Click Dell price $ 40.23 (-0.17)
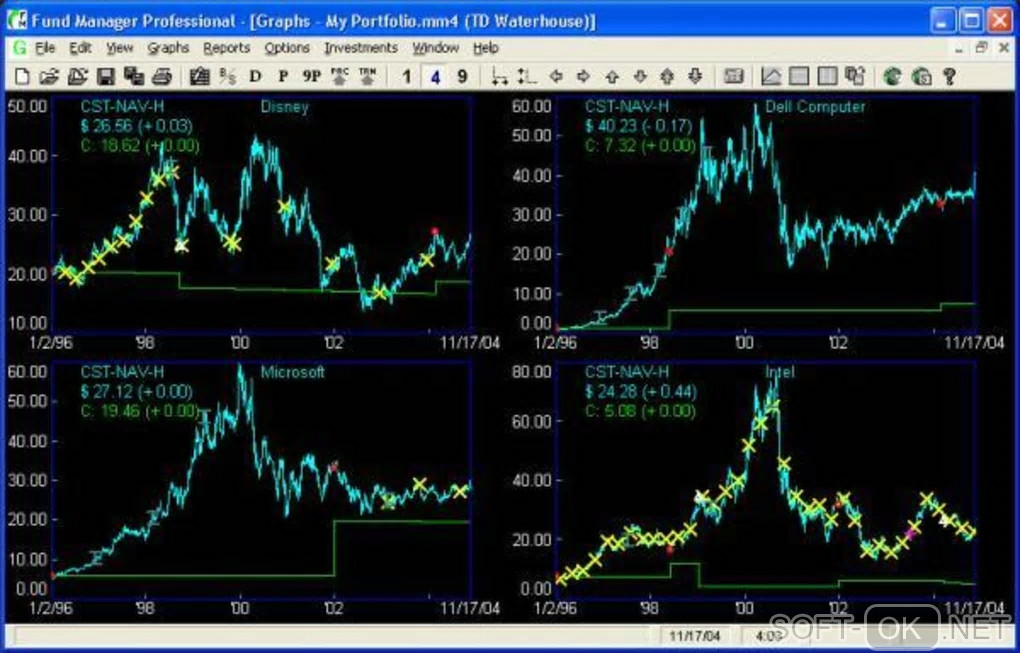Screen dimensions: 1020x653 coord(639,126)
